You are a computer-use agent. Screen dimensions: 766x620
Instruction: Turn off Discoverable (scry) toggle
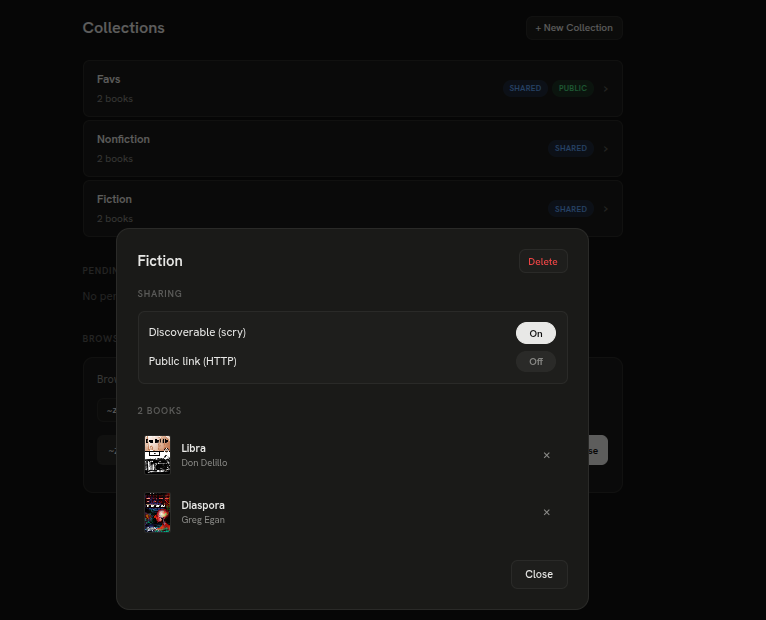tap(535, 333)
